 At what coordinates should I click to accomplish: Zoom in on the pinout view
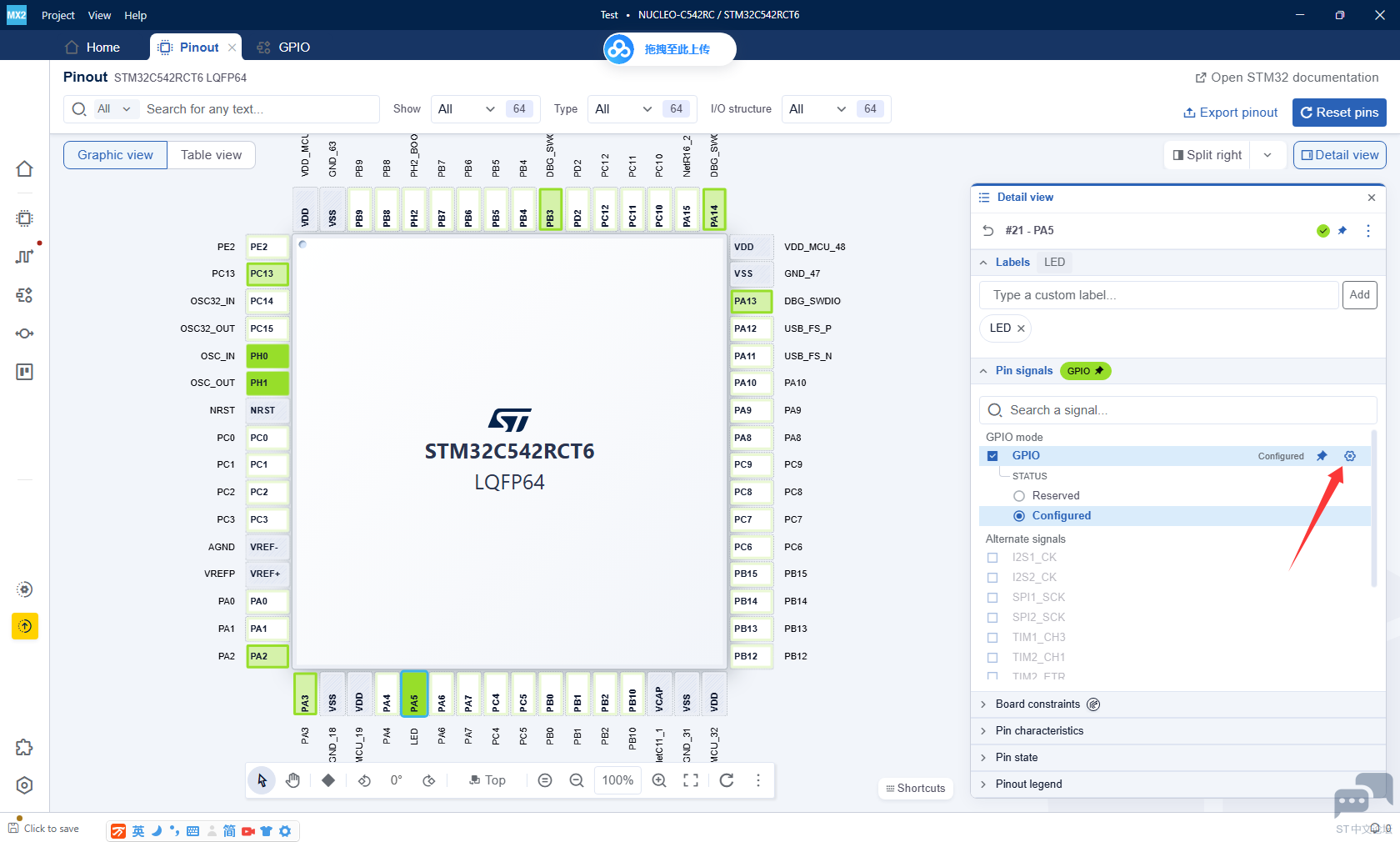click(659, 780)
